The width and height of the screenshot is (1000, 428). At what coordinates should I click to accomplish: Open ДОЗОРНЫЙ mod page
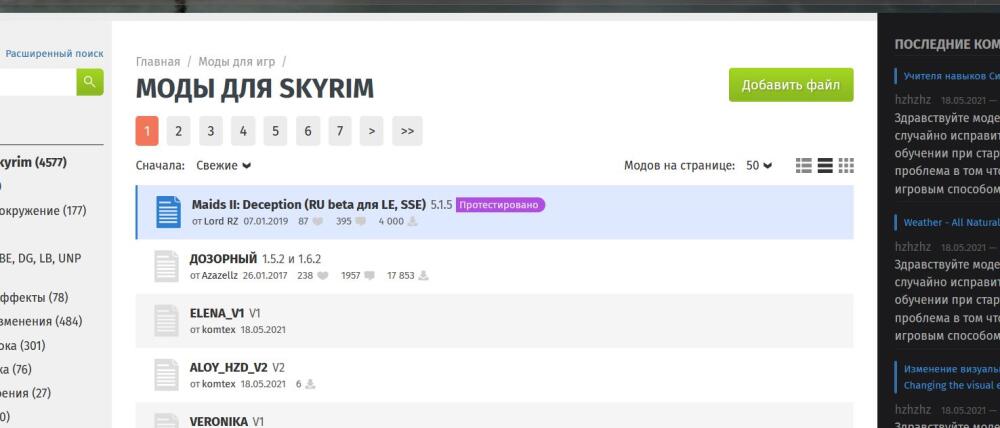(223, 259)
